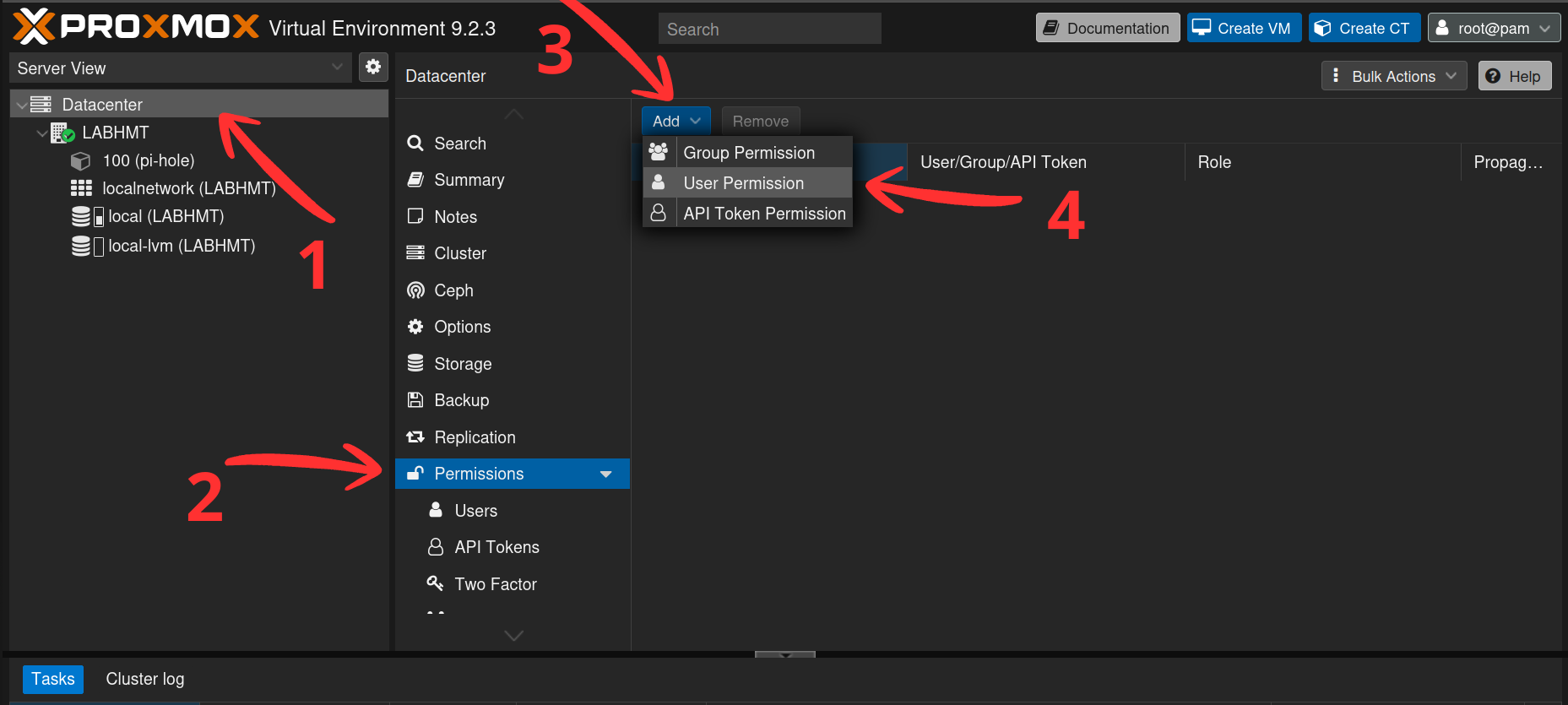Click the Role column header
Image resolution: width=1568 pixels, height=705 pixels.
point(1323,162)
